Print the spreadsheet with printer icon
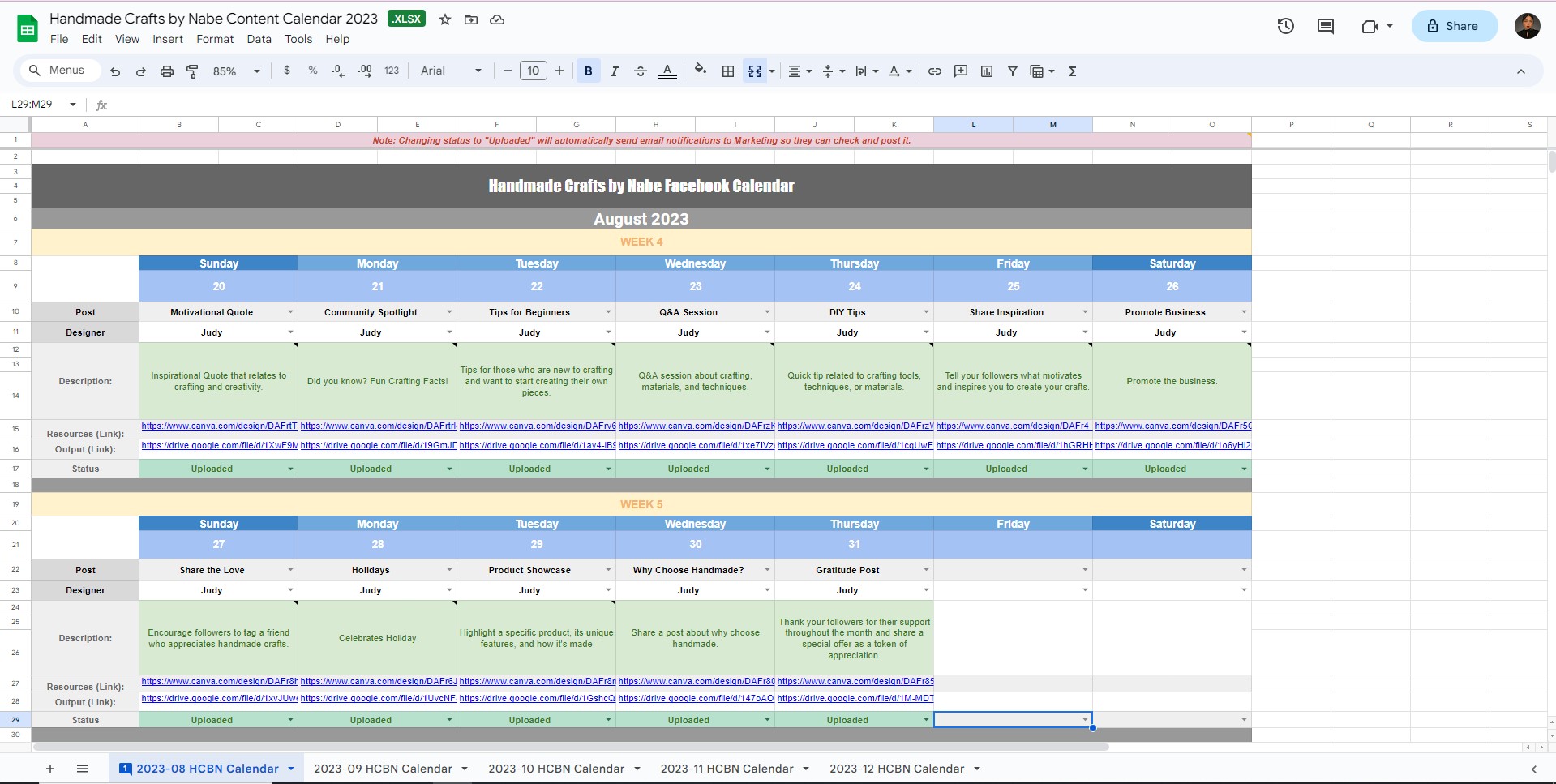 pyautogui.click(x=166, y=71)
